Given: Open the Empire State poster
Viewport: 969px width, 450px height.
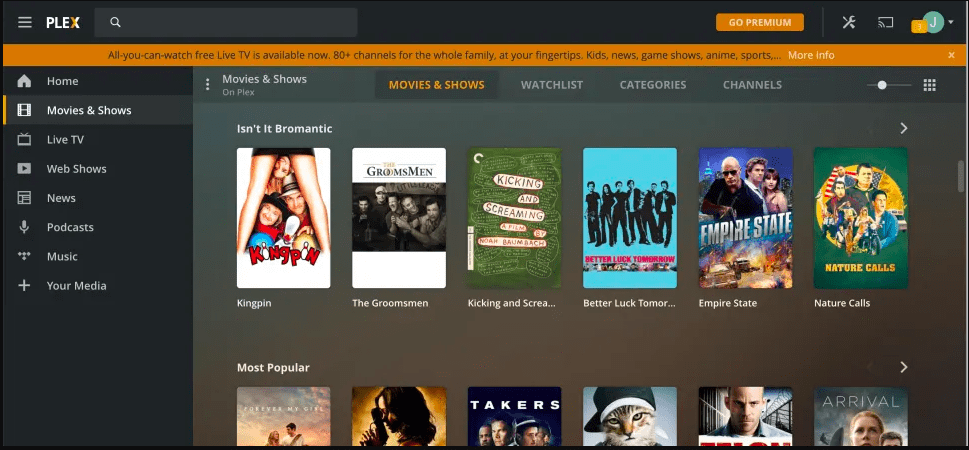Looking at the screenshot, I should 745,218.
